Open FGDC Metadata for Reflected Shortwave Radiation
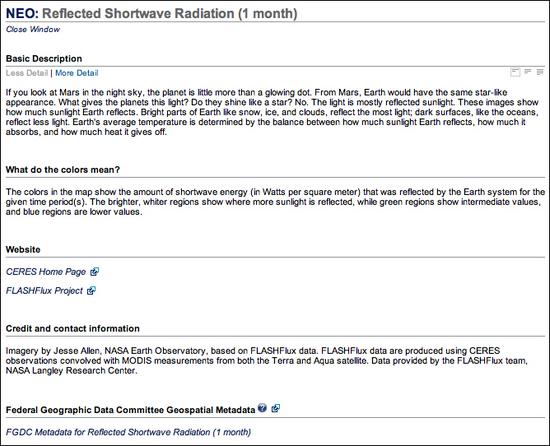The height and width of the screenshot is (446, 550). (x=128, y=432)
